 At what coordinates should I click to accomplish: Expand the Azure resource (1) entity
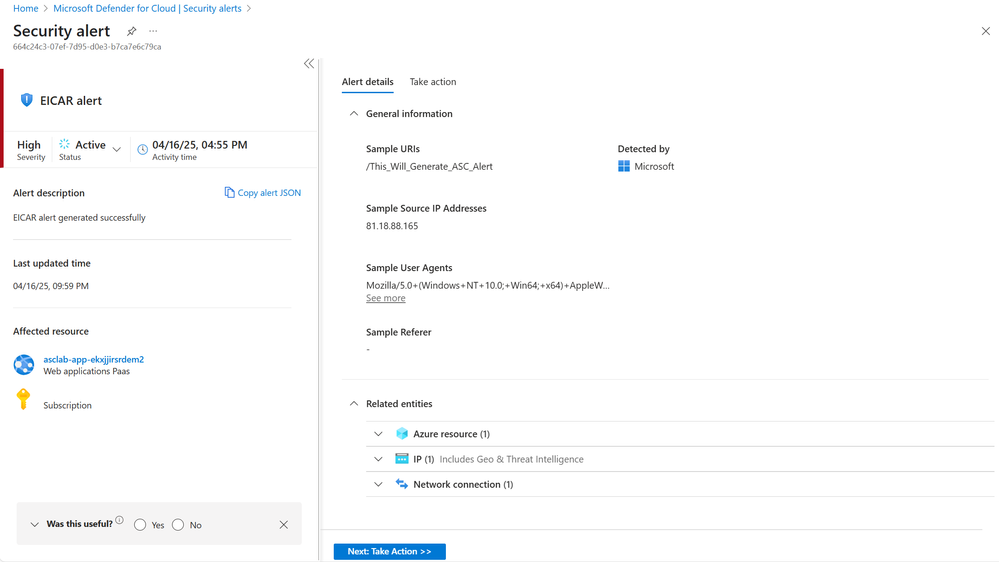pyautogui.click(x=378, y=434)
